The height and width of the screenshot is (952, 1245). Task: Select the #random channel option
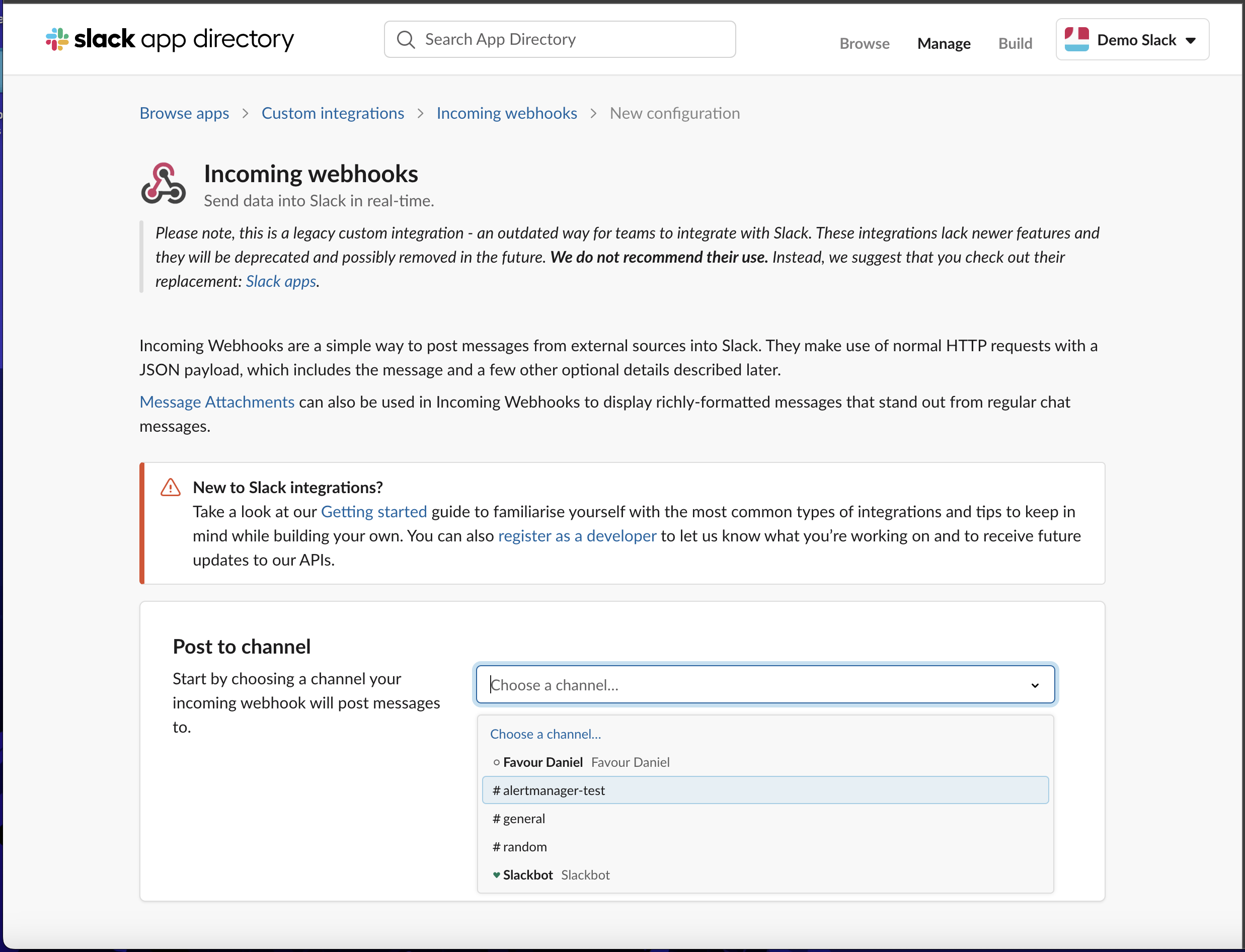(765, 847)
